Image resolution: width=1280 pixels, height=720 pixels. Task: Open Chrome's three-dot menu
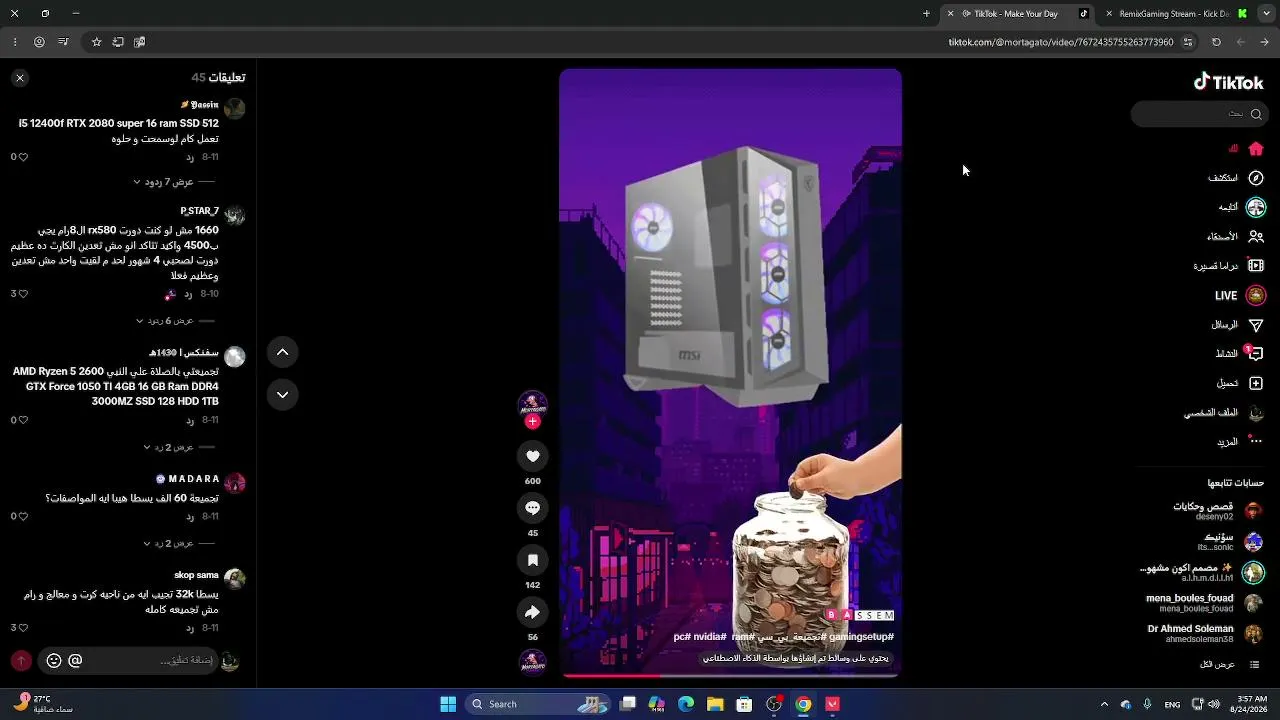pyautogui.click(x=15, y=42)
